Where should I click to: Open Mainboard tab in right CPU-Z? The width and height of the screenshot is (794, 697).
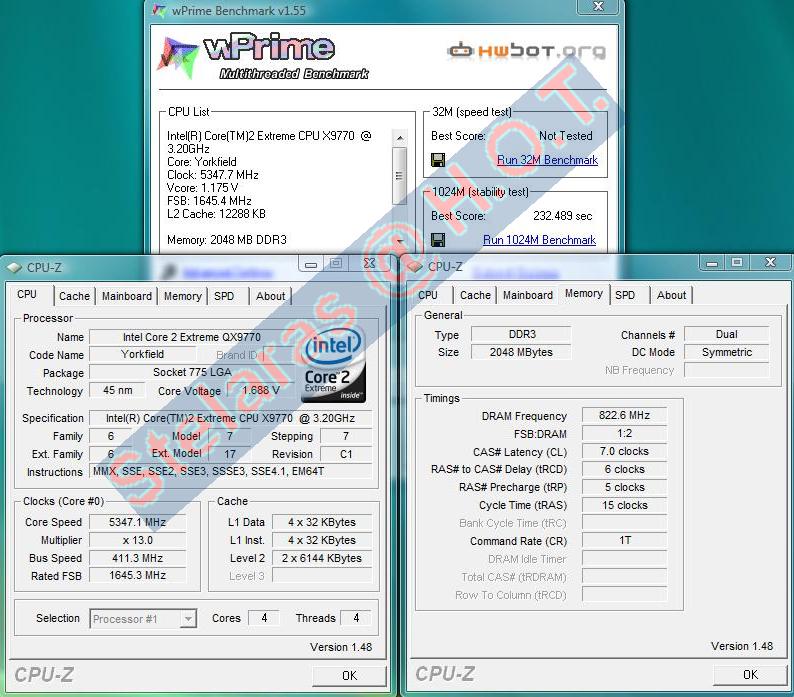528,295
